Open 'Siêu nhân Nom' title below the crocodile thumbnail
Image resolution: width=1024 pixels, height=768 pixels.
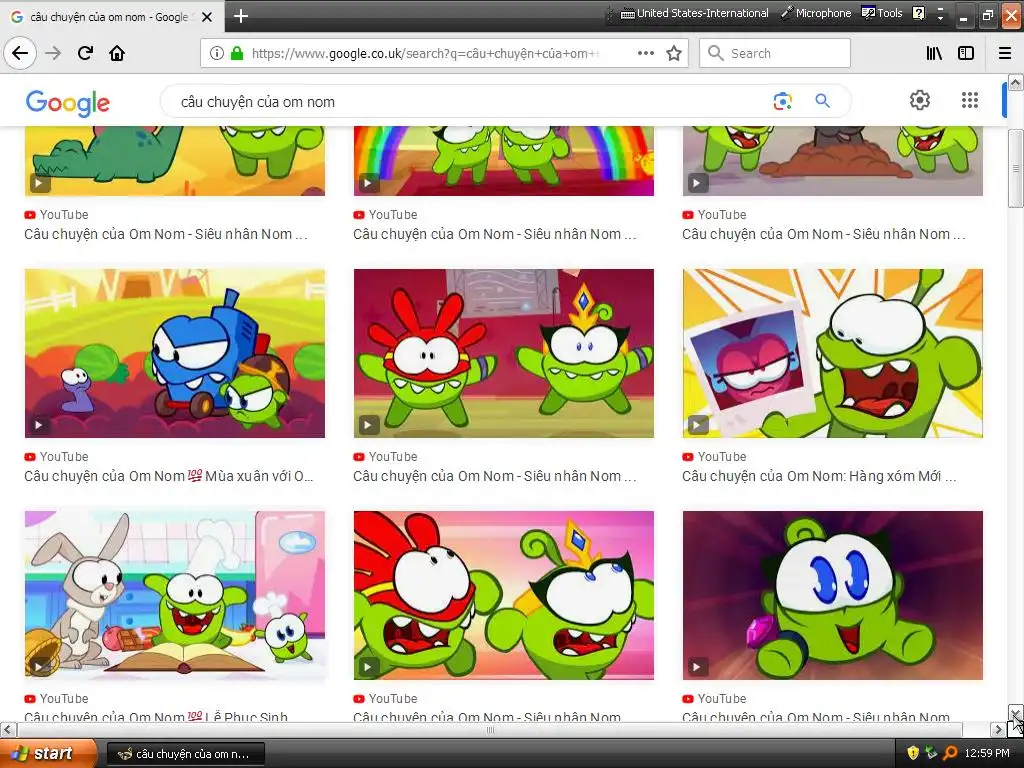click(x=166, y=234)
